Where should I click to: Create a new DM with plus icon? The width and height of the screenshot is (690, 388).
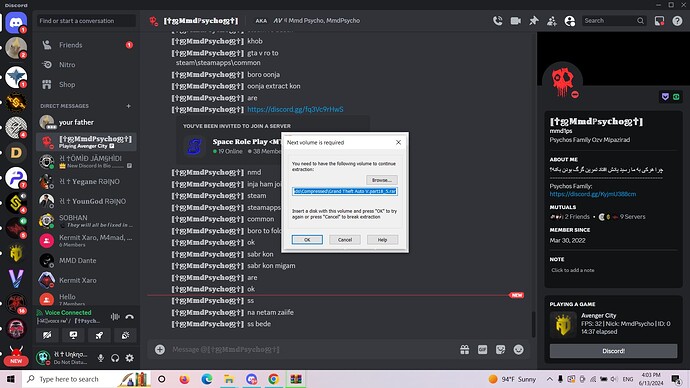point(128,106)
